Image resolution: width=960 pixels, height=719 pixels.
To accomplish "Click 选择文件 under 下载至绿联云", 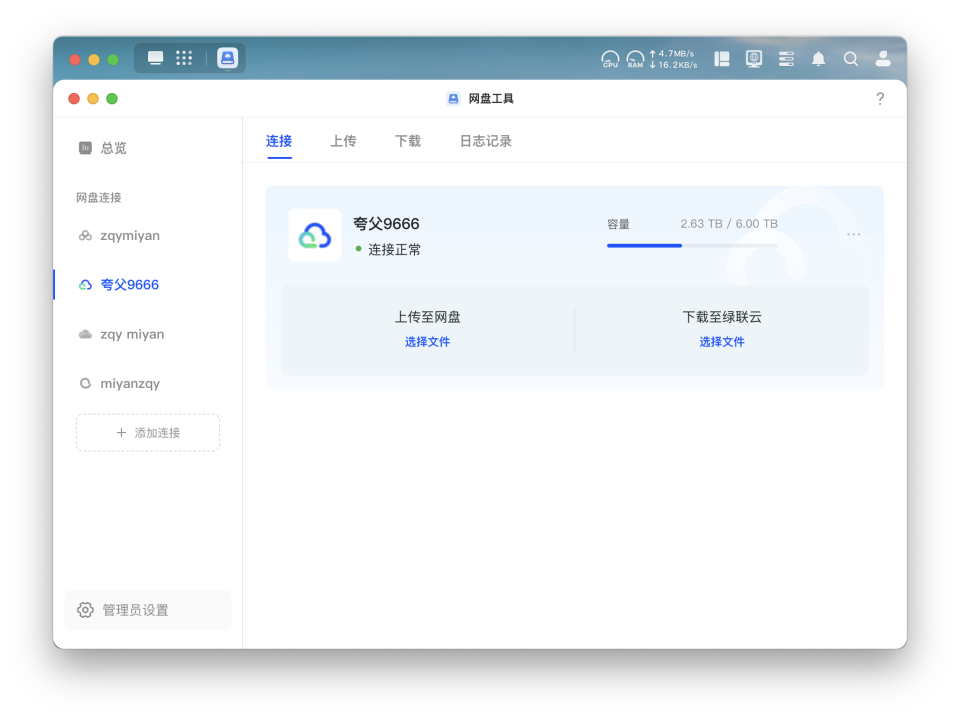I will (x=722, y=342).
